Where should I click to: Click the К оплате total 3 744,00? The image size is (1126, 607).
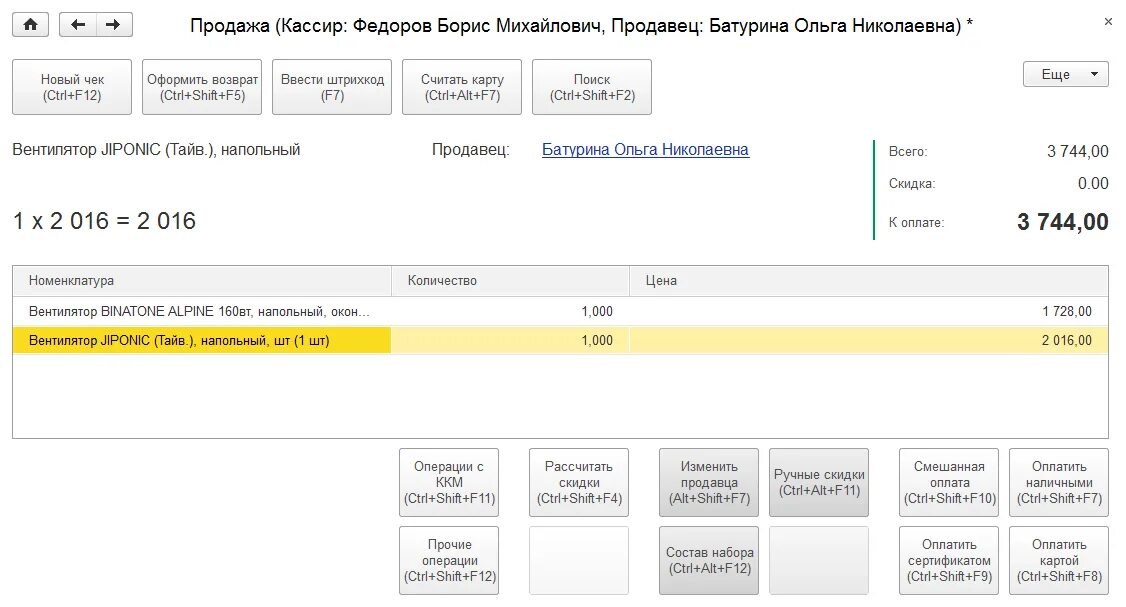click(x=1062, y=222)
